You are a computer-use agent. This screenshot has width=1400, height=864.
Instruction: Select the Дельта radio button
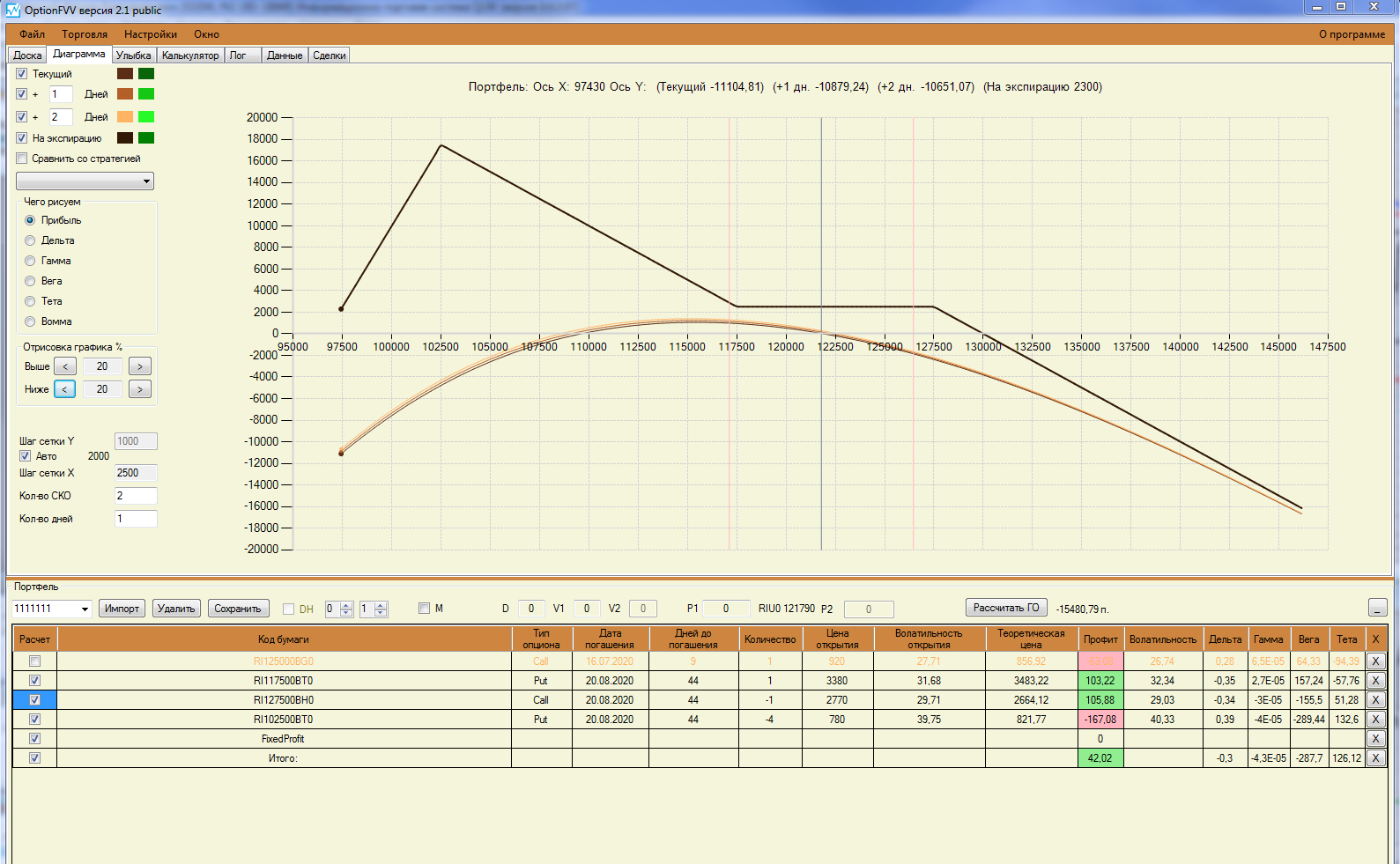pos(31,240)
